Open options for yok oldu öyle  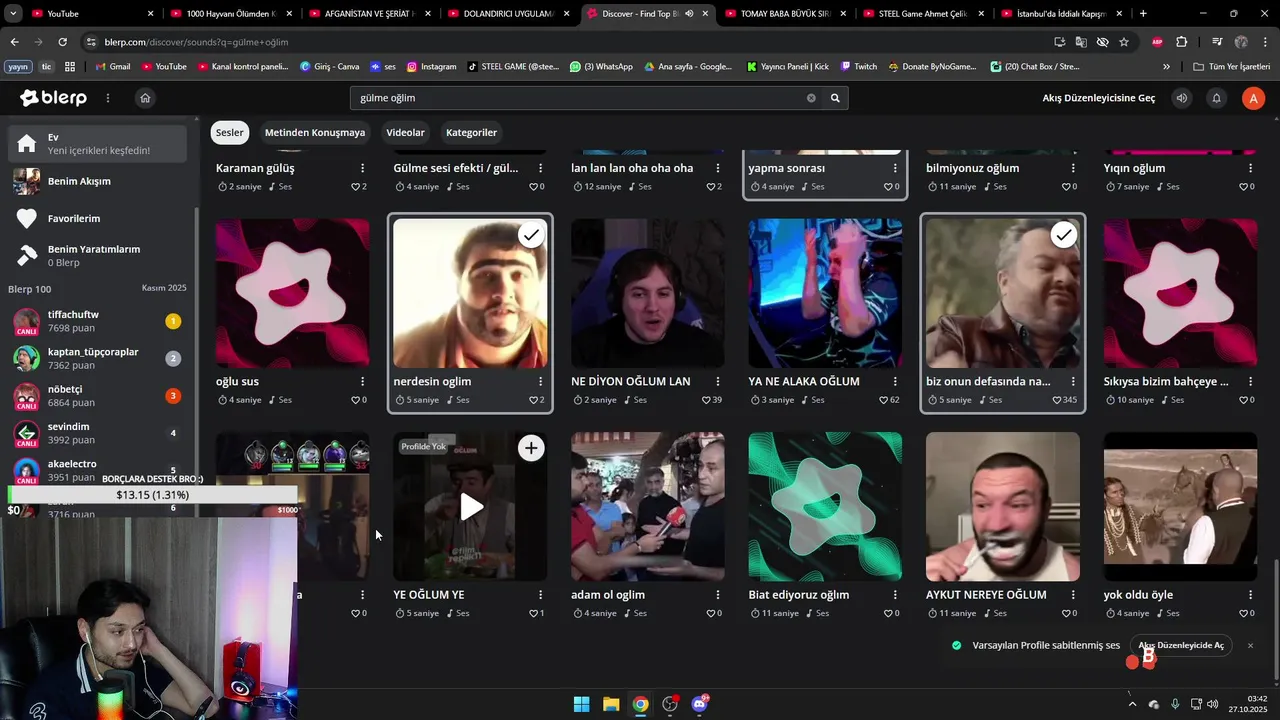pyautogui.click(x=1250, y=594)
